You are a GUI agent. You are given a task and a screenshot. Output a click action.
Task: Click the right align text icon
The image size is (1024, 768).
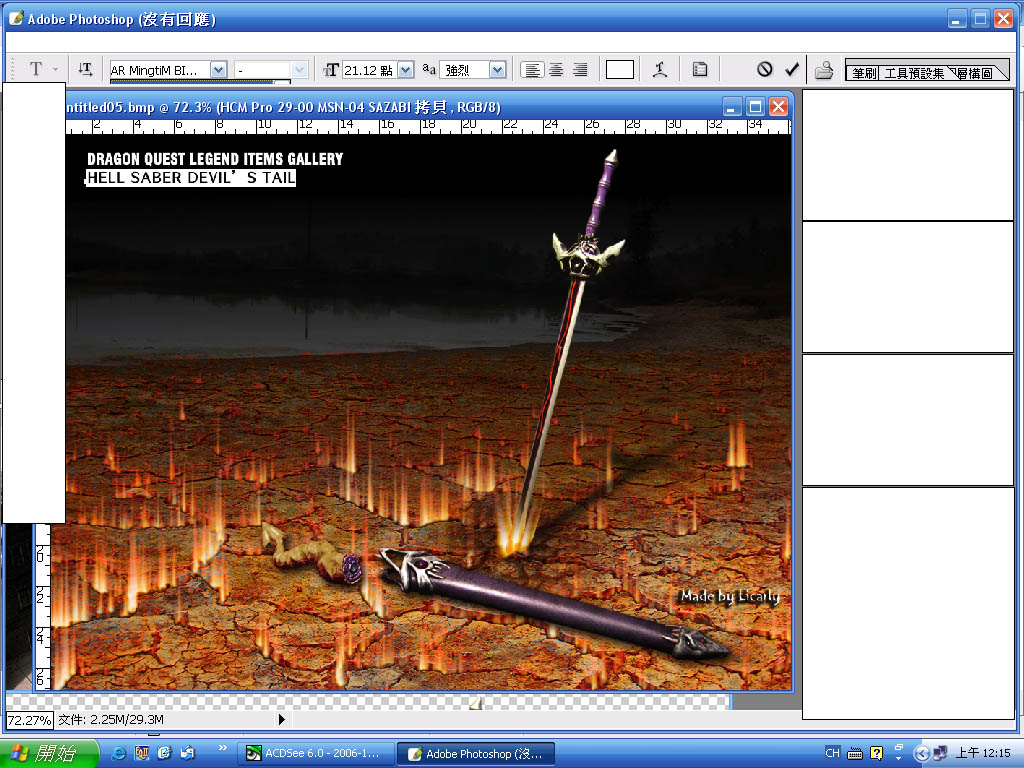pyautogui.click(x=580, y=70)
